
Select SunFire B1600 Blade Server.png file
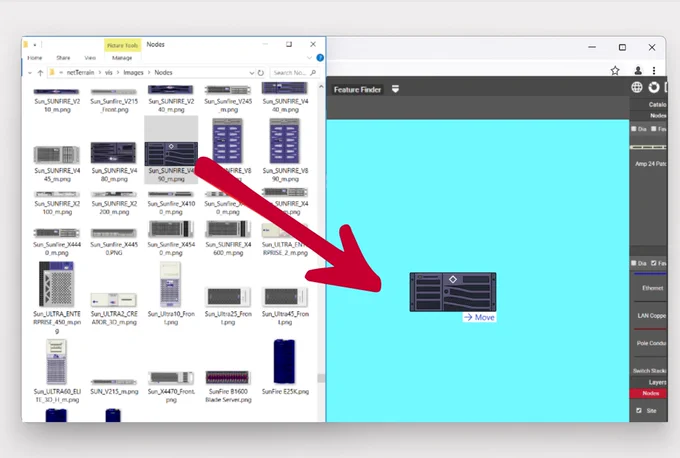pos(228,387)
